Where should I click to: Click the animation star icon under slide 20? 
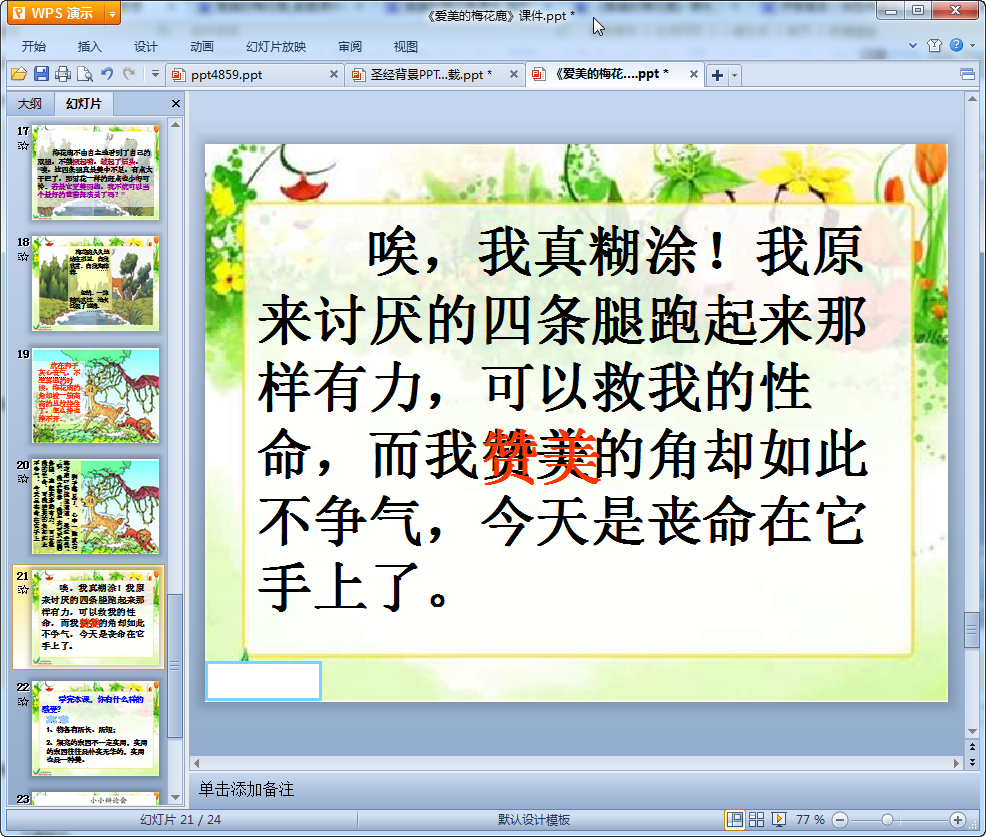click(x=23, y=479)
